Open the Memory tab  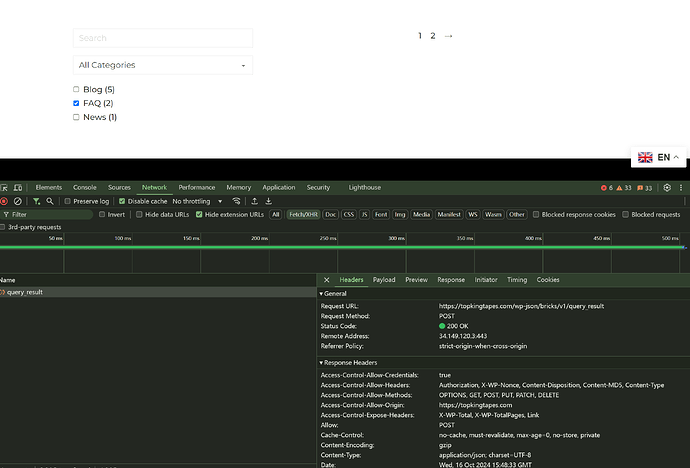click(239, 188)
